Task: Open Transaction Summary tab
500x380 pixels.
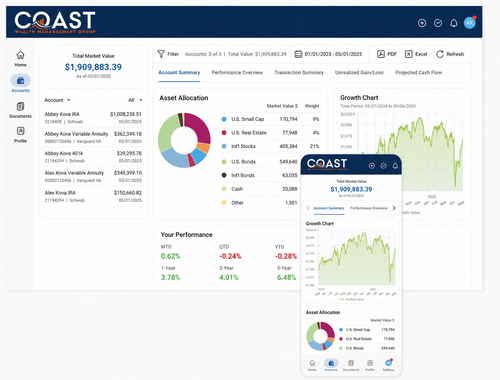Action: pos(299,73)
